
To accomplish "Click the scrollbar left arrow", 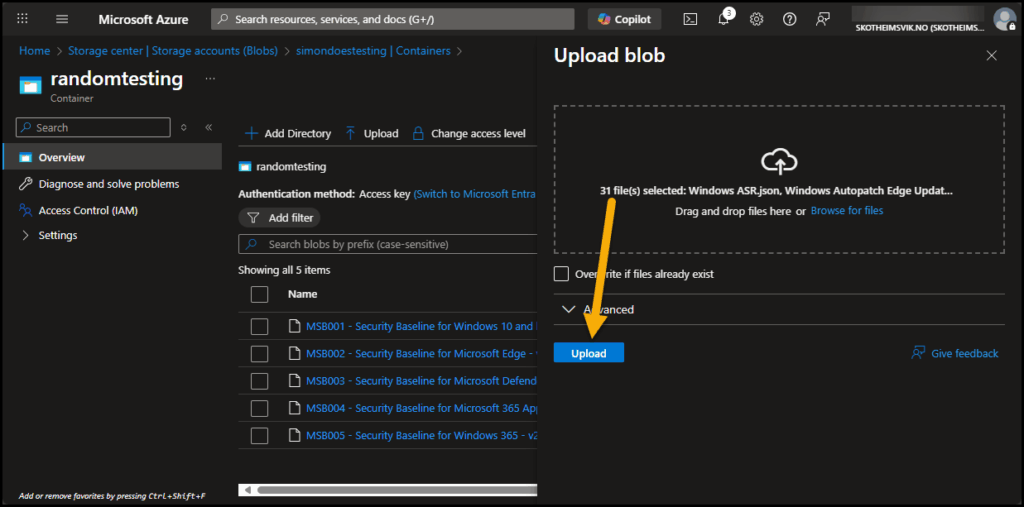I will (x=247, y=490).
